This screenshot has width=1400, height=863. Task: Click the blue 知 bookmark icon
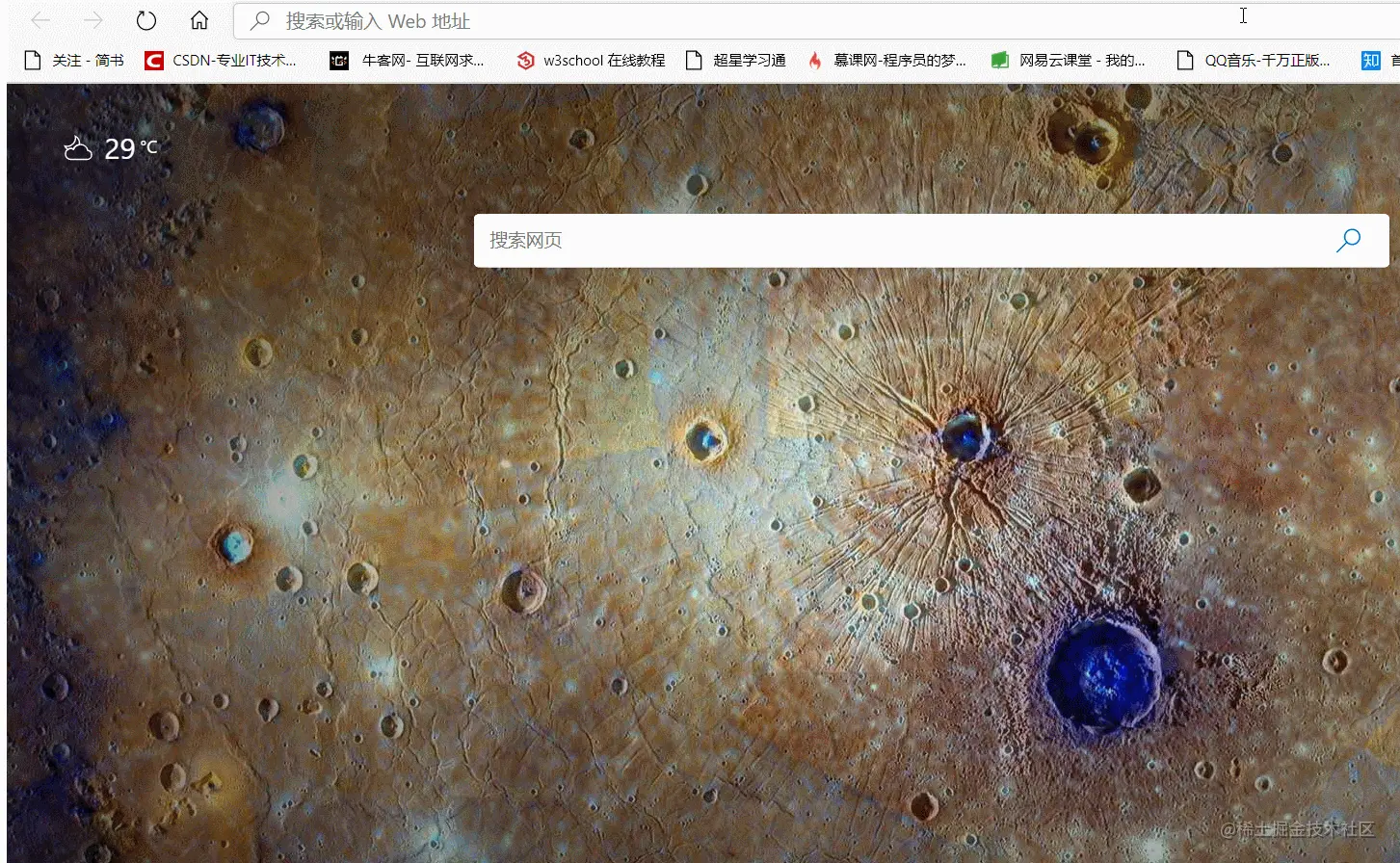[x=1371, y=61]
